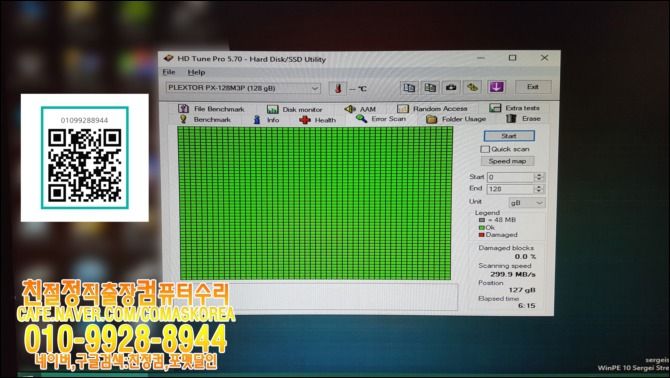Switch to the Benchmark tab
Image resolution: width=670 pixels, height=378 pixels.
206,120
